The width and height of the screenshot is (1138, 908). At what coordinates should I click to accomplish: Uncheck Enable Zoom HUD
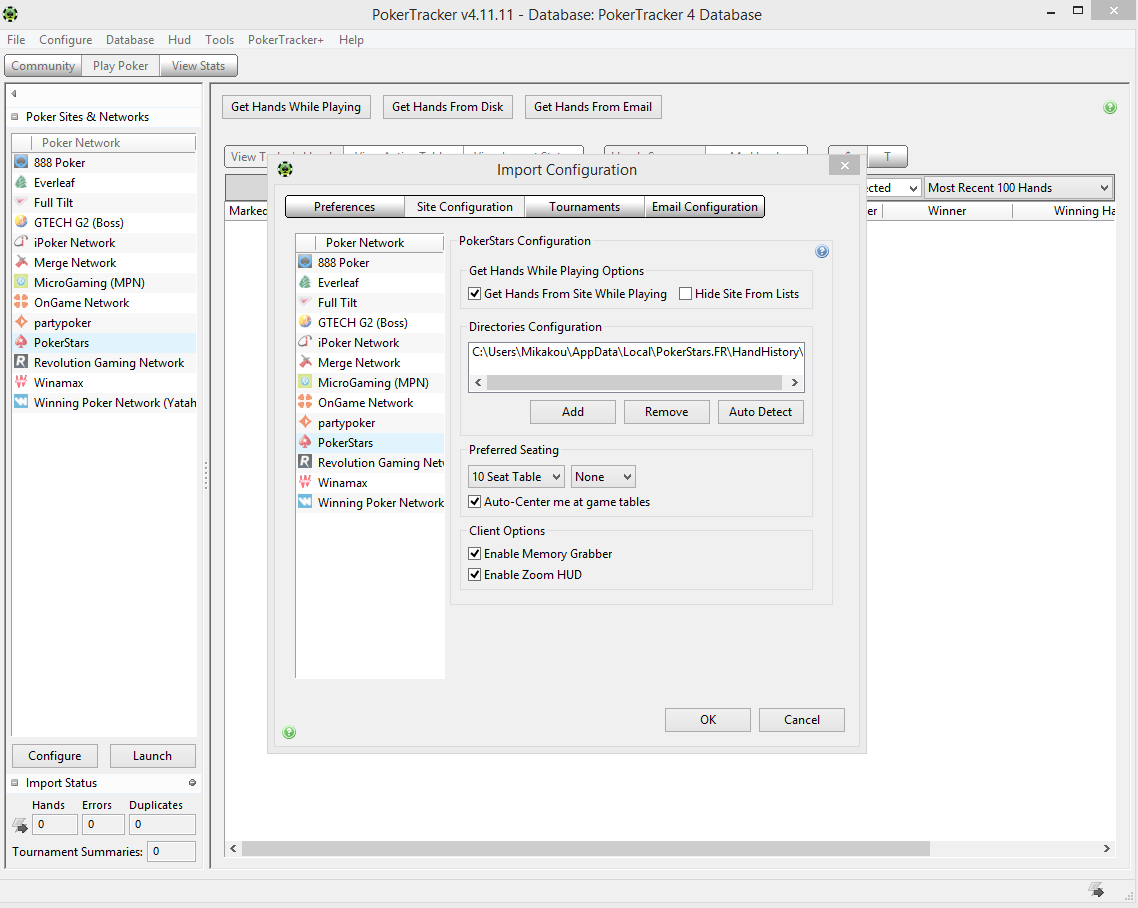point(475,575)
